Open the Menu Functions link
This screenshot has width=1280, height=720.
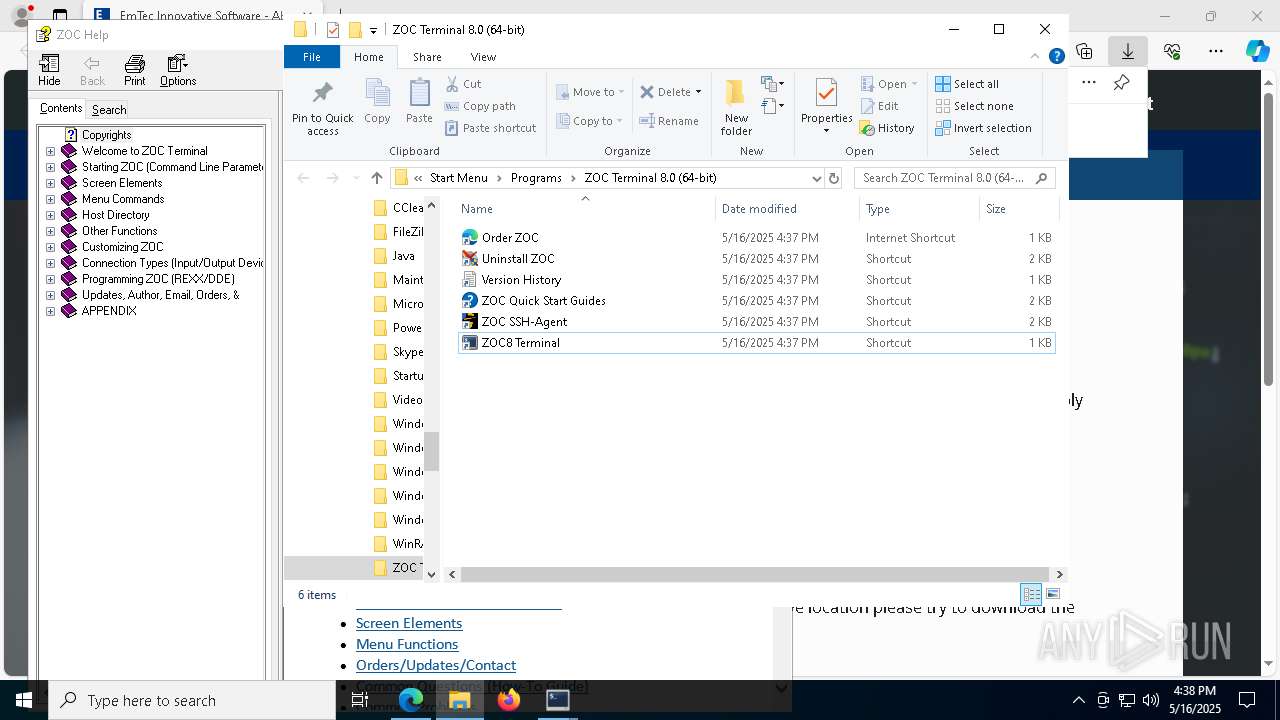coord(407,644)
